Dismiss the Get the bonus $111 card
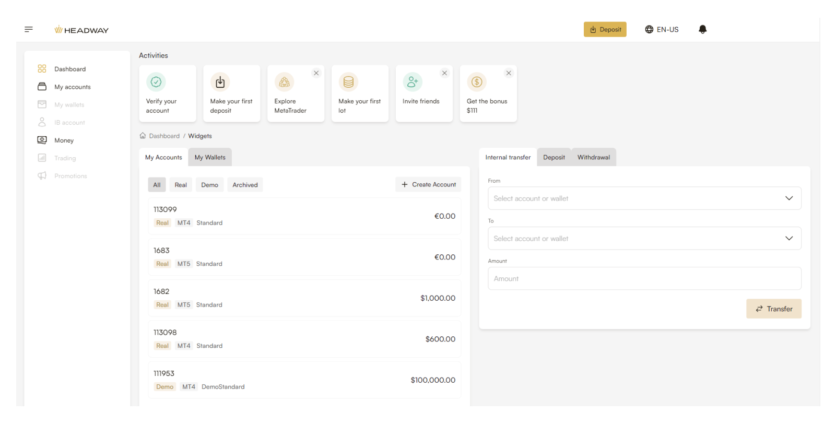 tap(508, 73)
